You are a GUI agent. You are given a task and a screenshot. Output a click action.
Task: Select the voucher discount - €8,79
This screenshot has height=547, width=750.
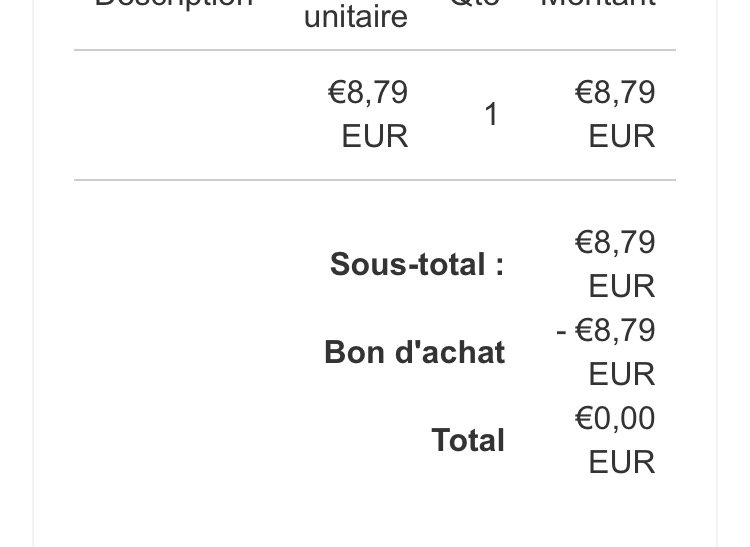606,330
